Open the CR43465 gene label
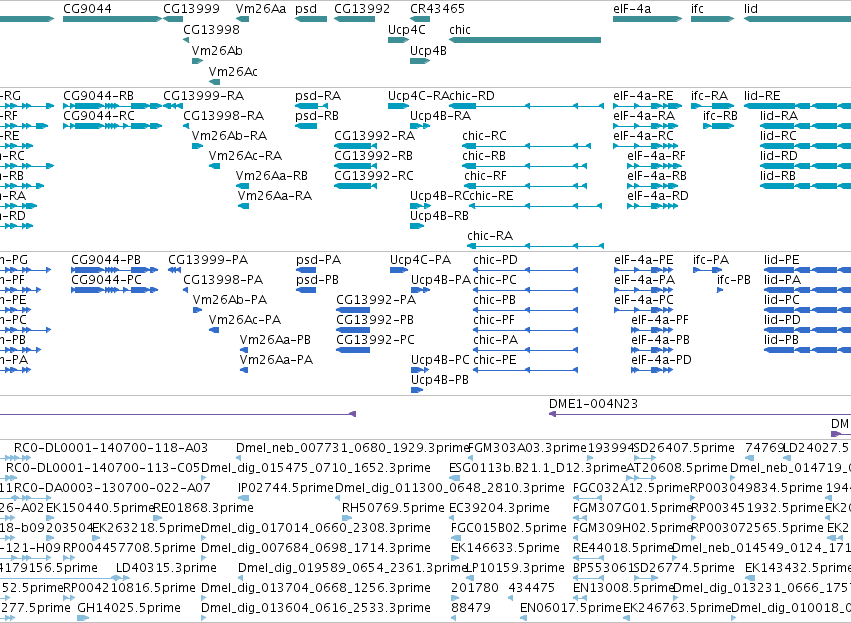This screenshot has width=851, height=623. pyautogui.click(x=437, y=9)
